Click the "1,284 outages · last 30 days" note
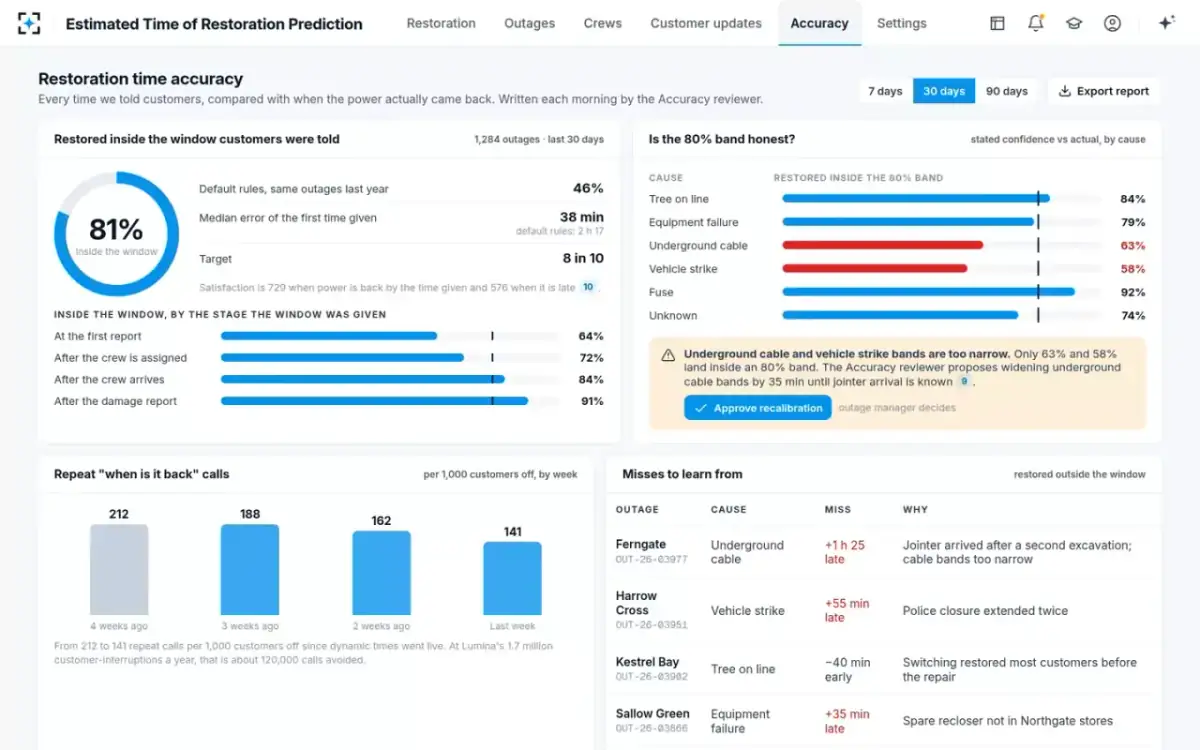 pos(539,140)
